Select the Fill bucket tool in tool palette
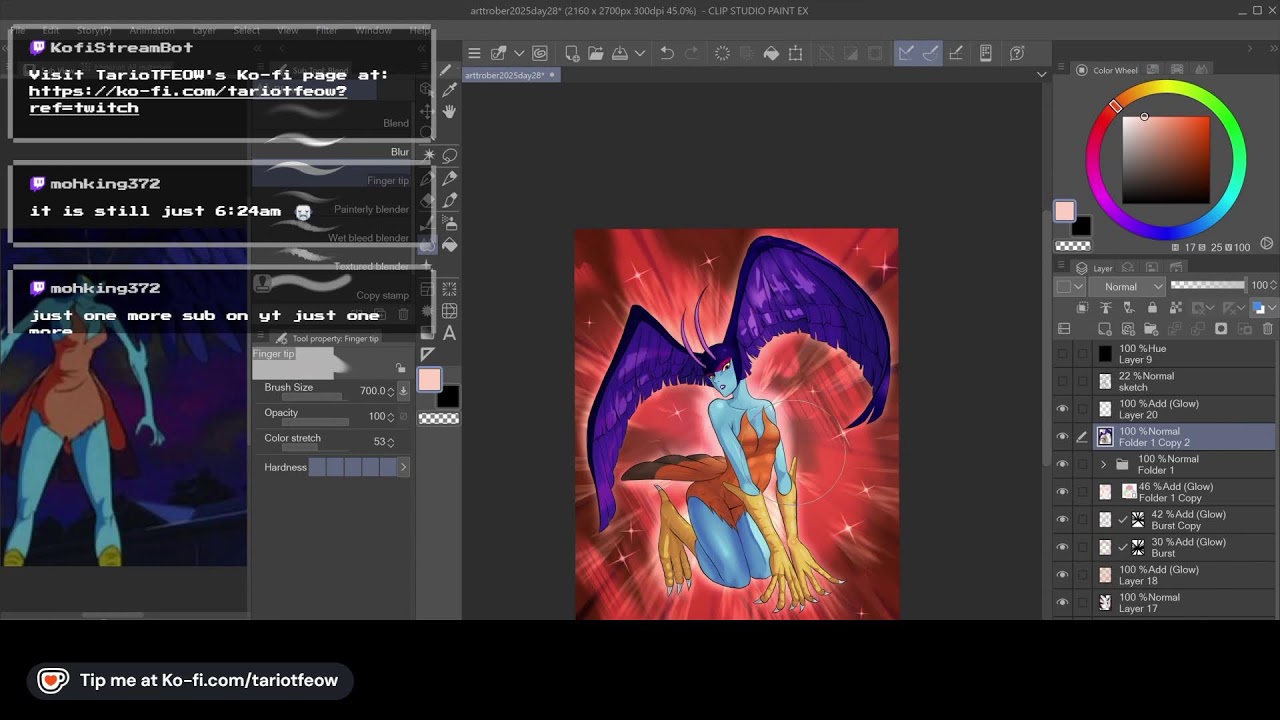This screenshot has width=1280, height=720. 450,245
